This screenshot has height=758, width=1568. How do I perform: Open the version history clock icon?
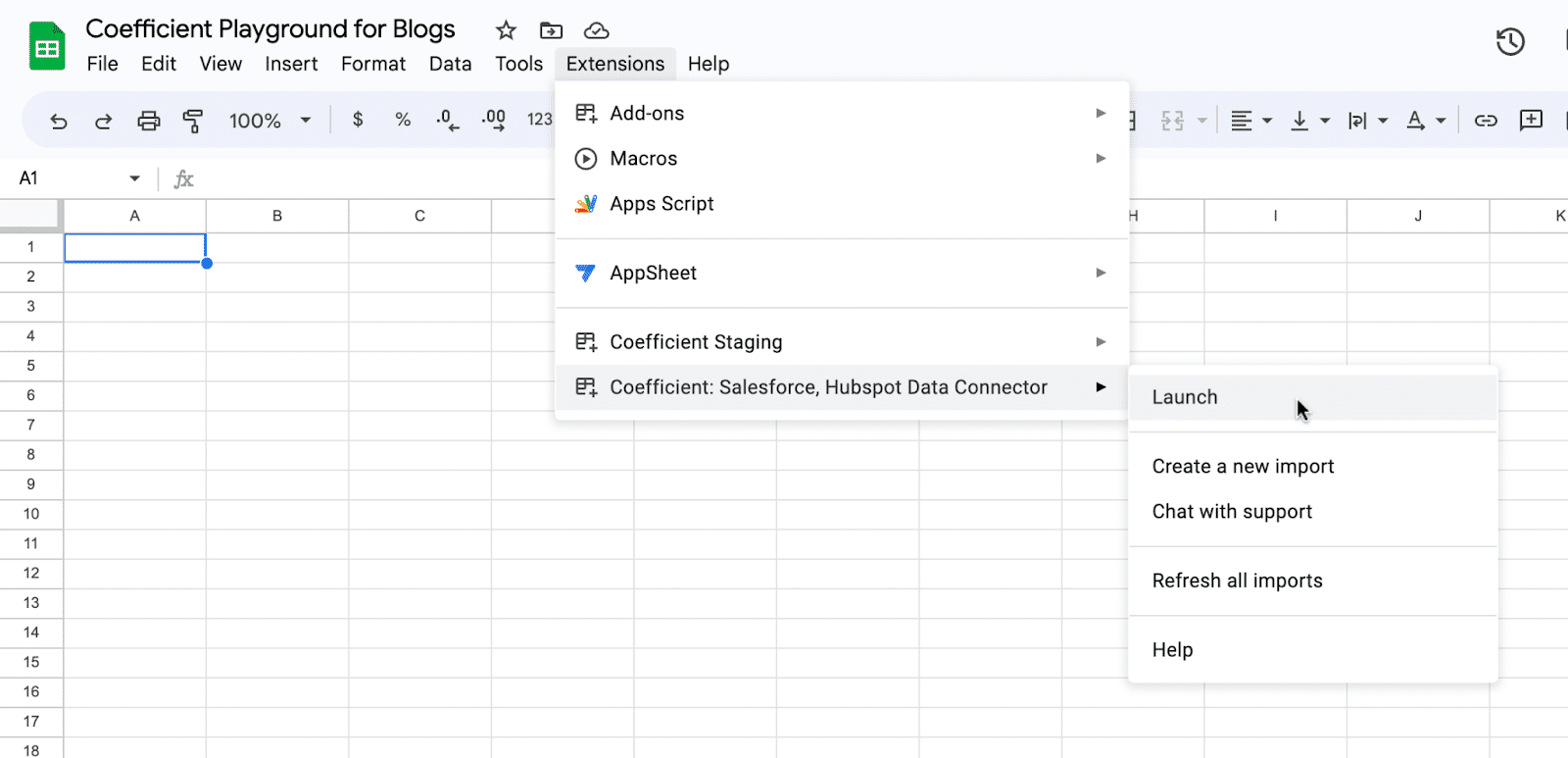coord(1509,42)
